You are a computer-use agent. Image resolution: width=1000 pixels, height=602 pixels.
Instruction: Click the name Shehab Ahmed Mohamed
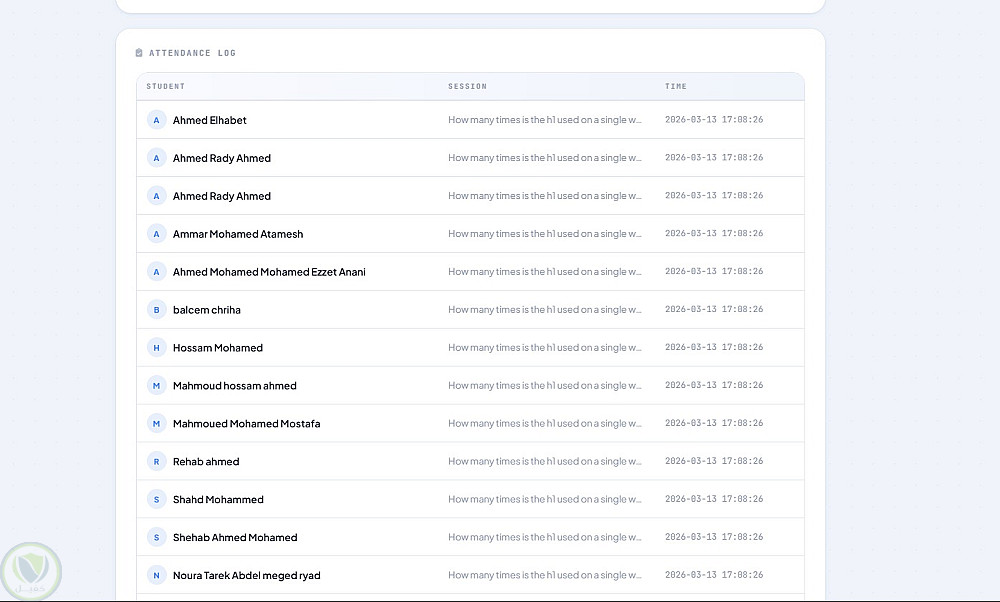235,538
